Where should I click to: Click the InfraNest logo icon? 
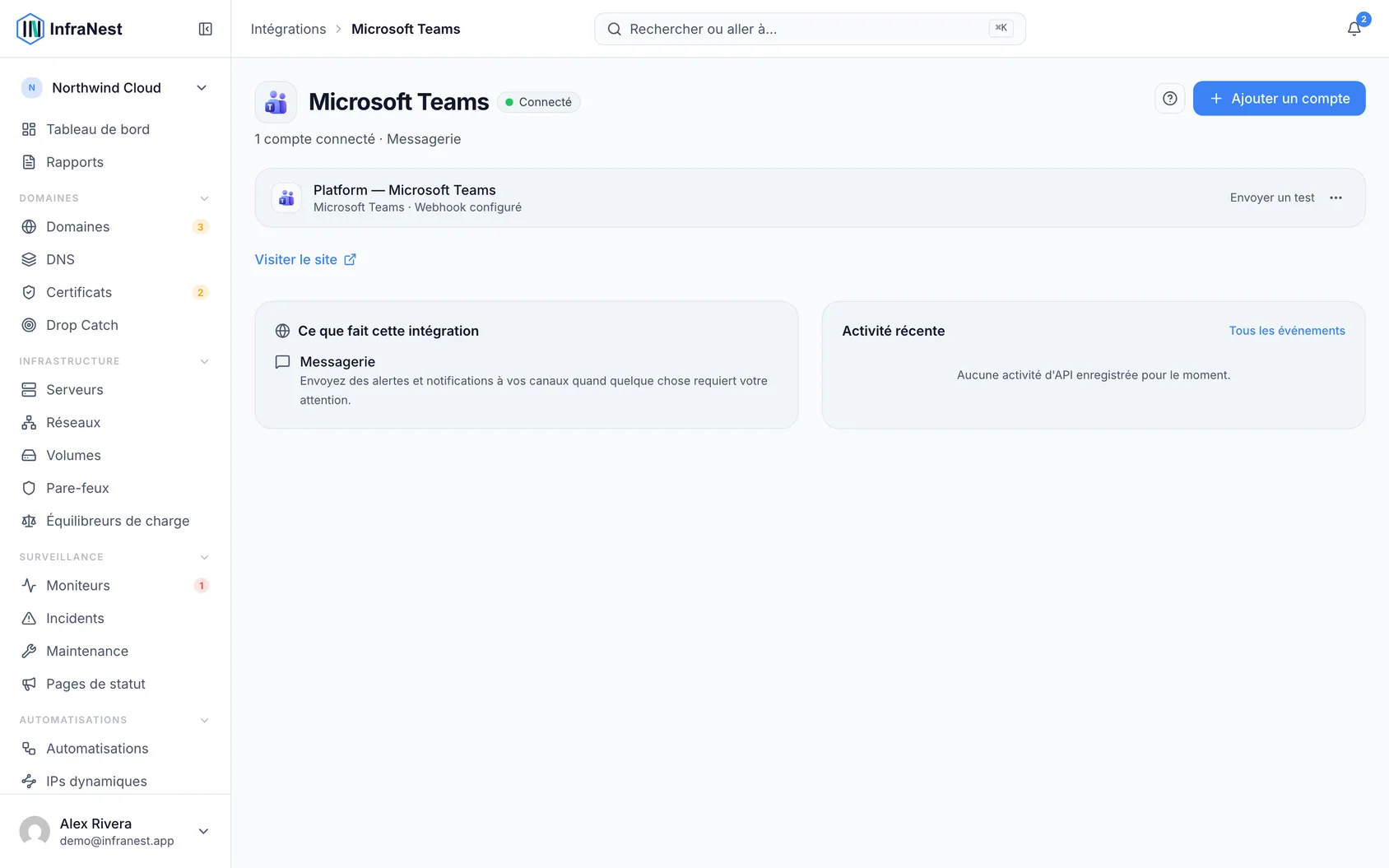30,29
